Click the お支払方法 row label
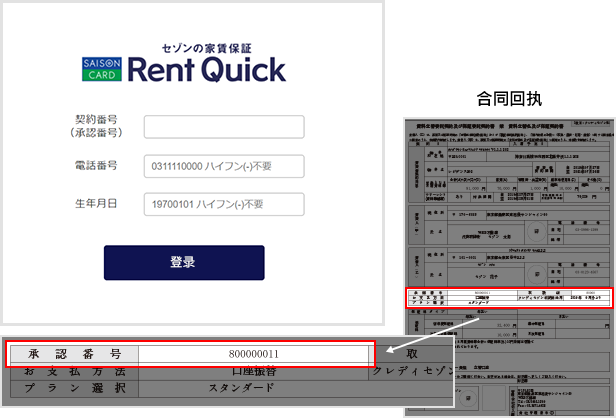Viewport: 616px width, 418px height. point(74,371)
